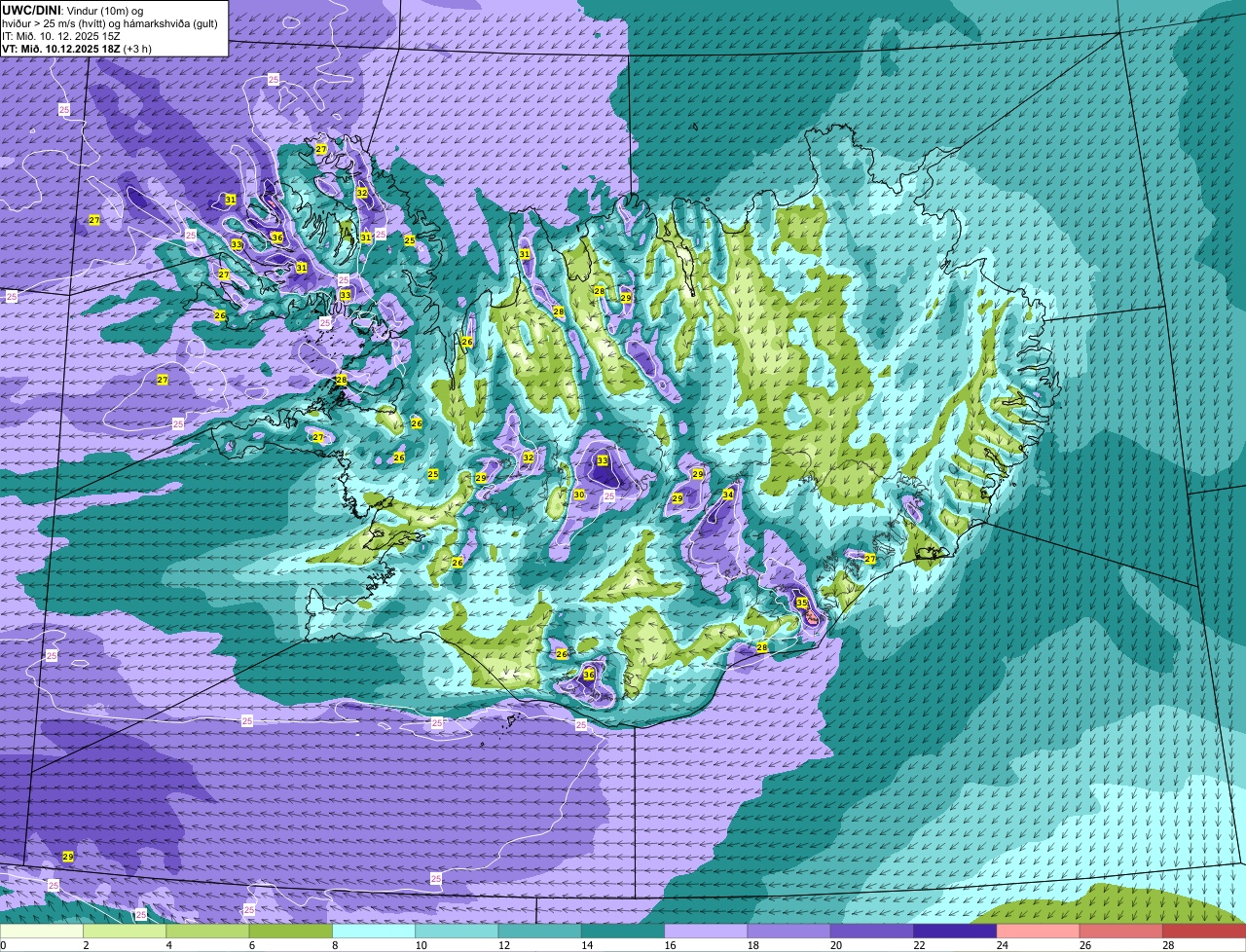Click the yellow gust label '30' on the map

579,494
